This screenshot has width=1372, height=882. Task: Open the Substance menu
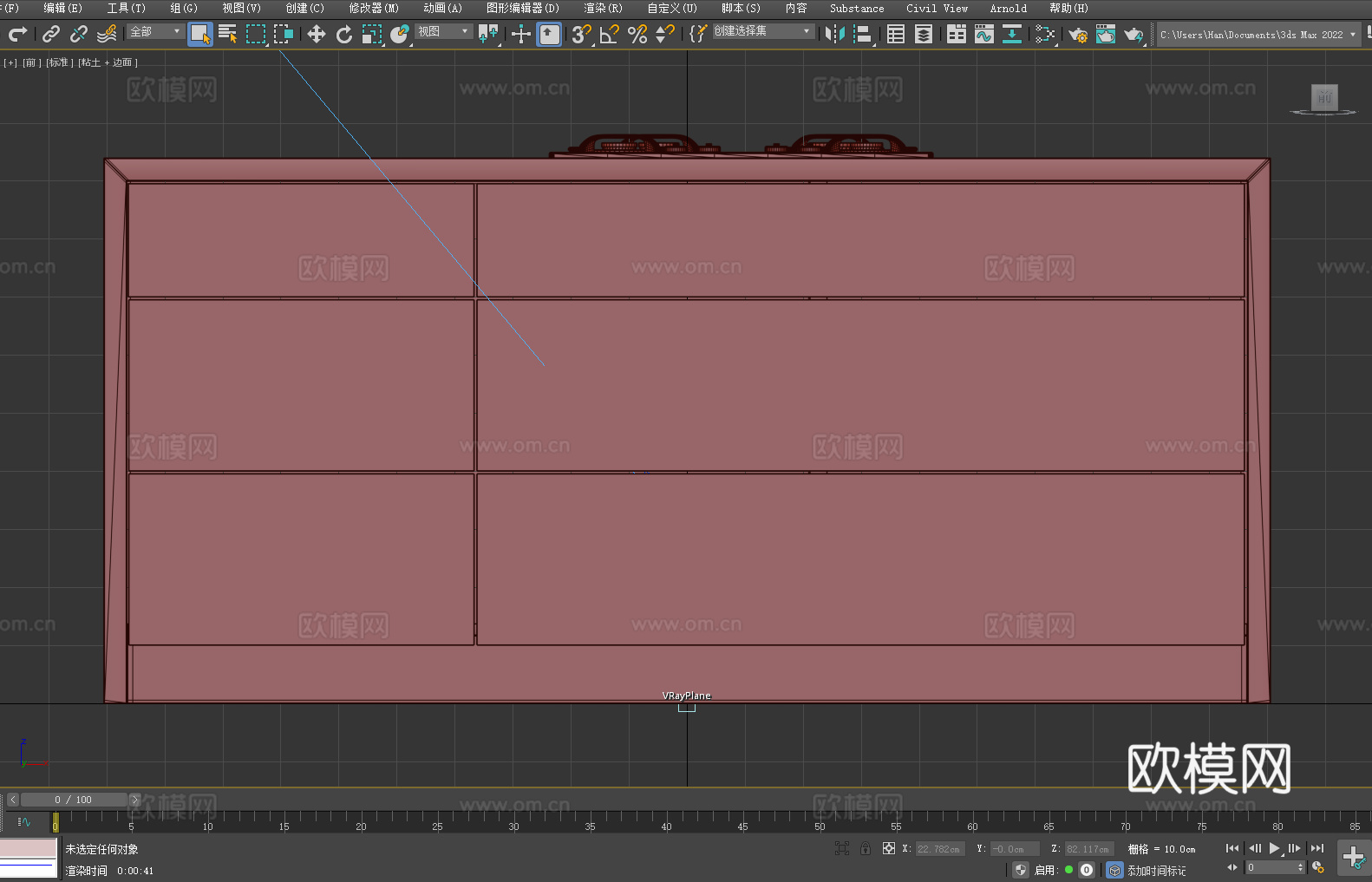click(857, 8)
